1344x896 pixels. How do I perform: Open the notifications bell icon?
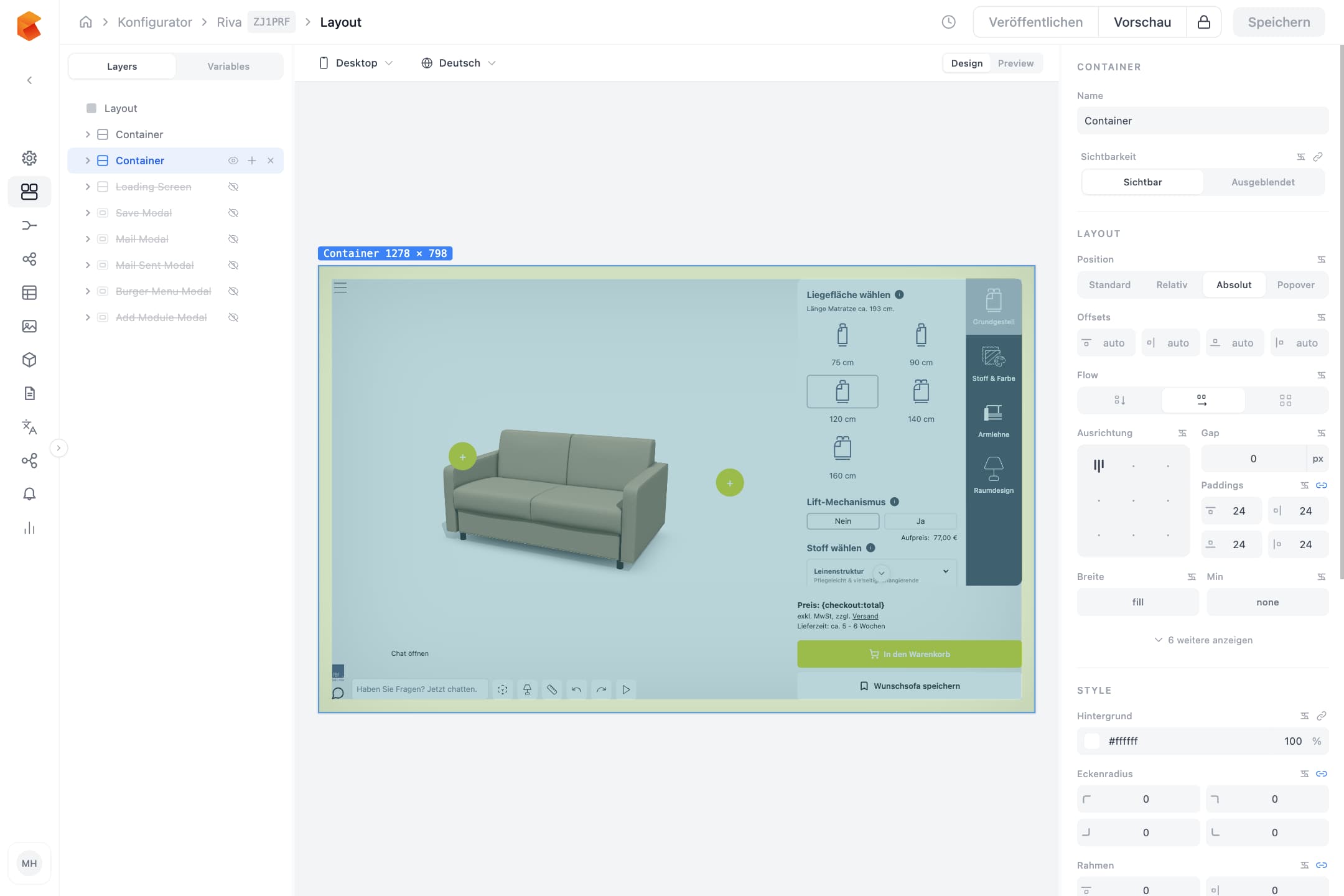pyautogui.click(x=29, y=494)
